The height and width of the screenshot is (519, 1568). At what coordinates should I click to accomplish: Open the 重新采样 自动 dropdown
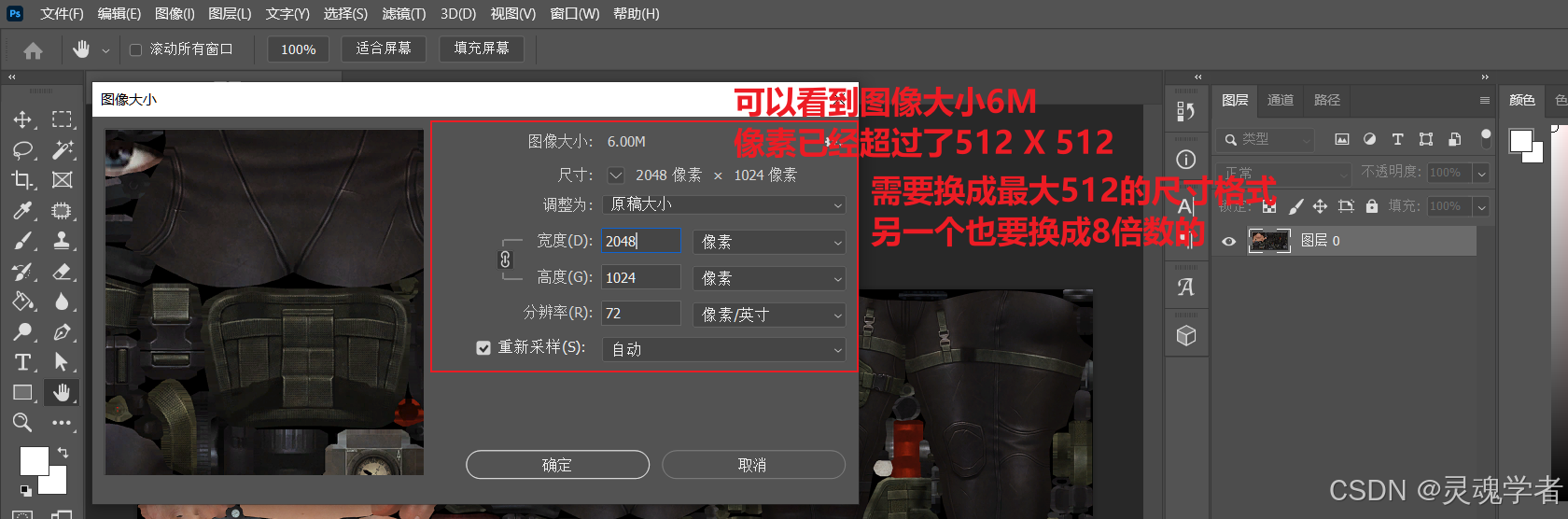coord(724,349)
